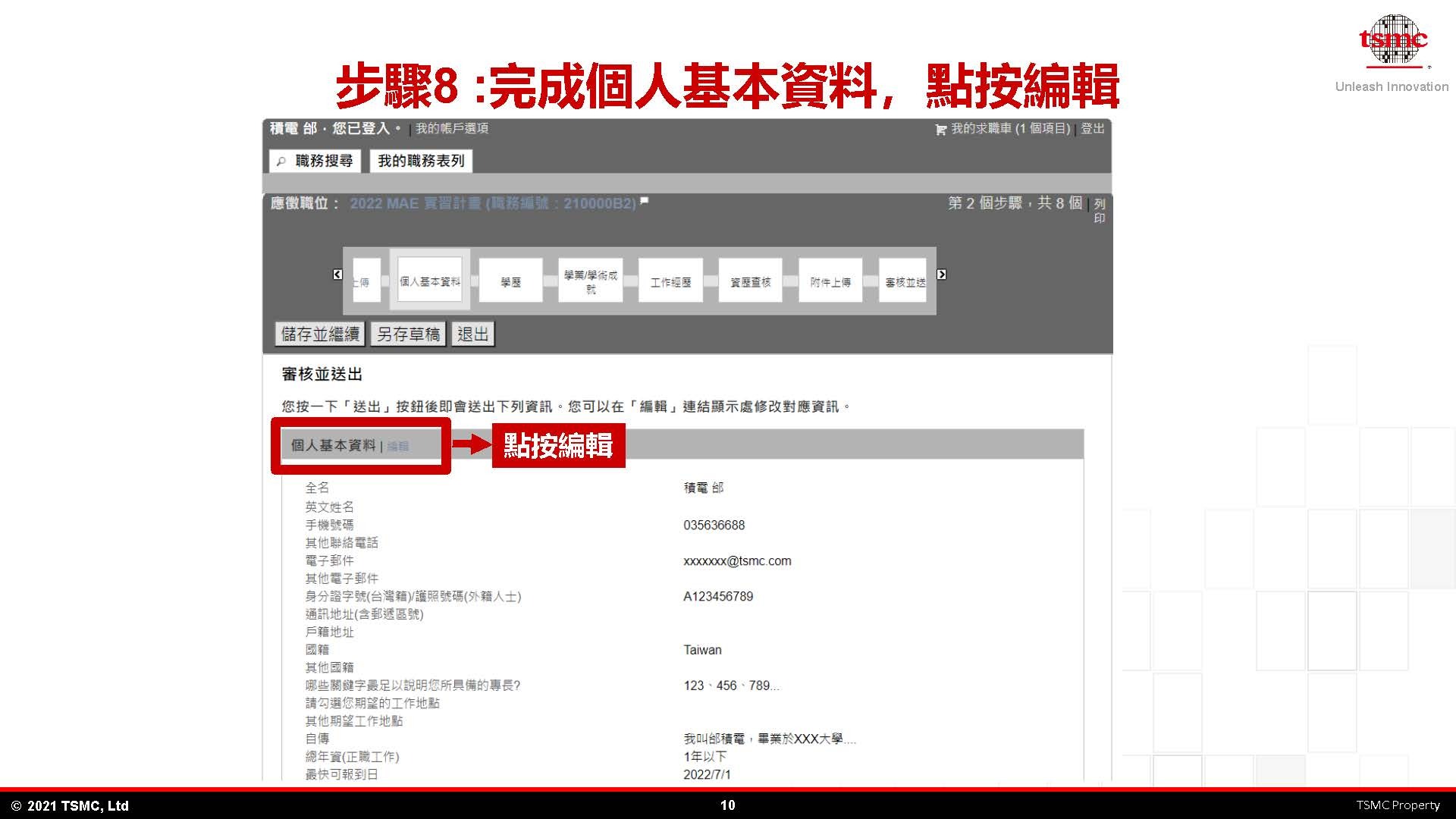Go to the 附件上傳 step
Viewport: 1456px width, 819px height.
pos(830,281)
